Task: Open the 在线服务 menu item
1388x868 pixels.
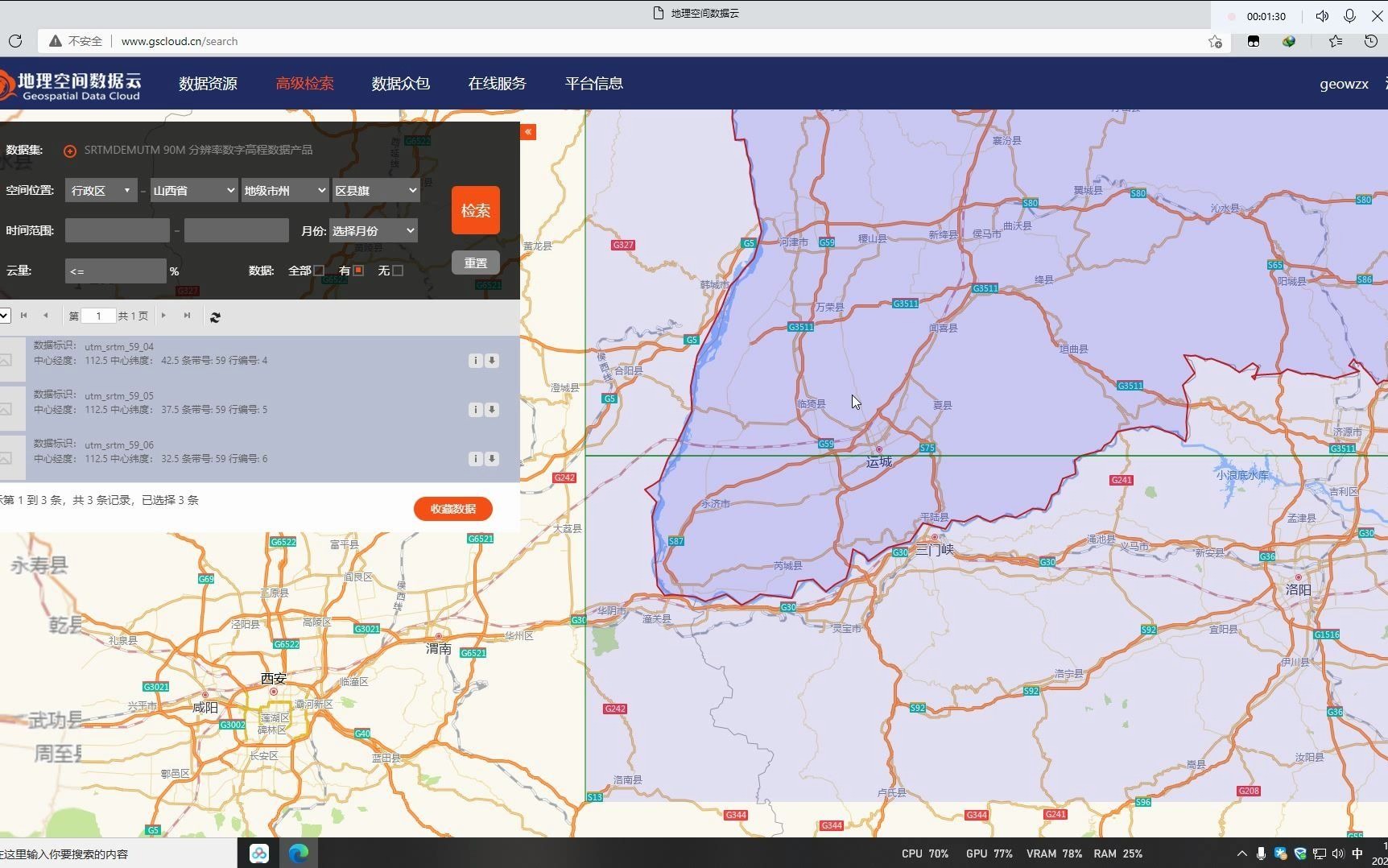Action: tap(497, 83)
